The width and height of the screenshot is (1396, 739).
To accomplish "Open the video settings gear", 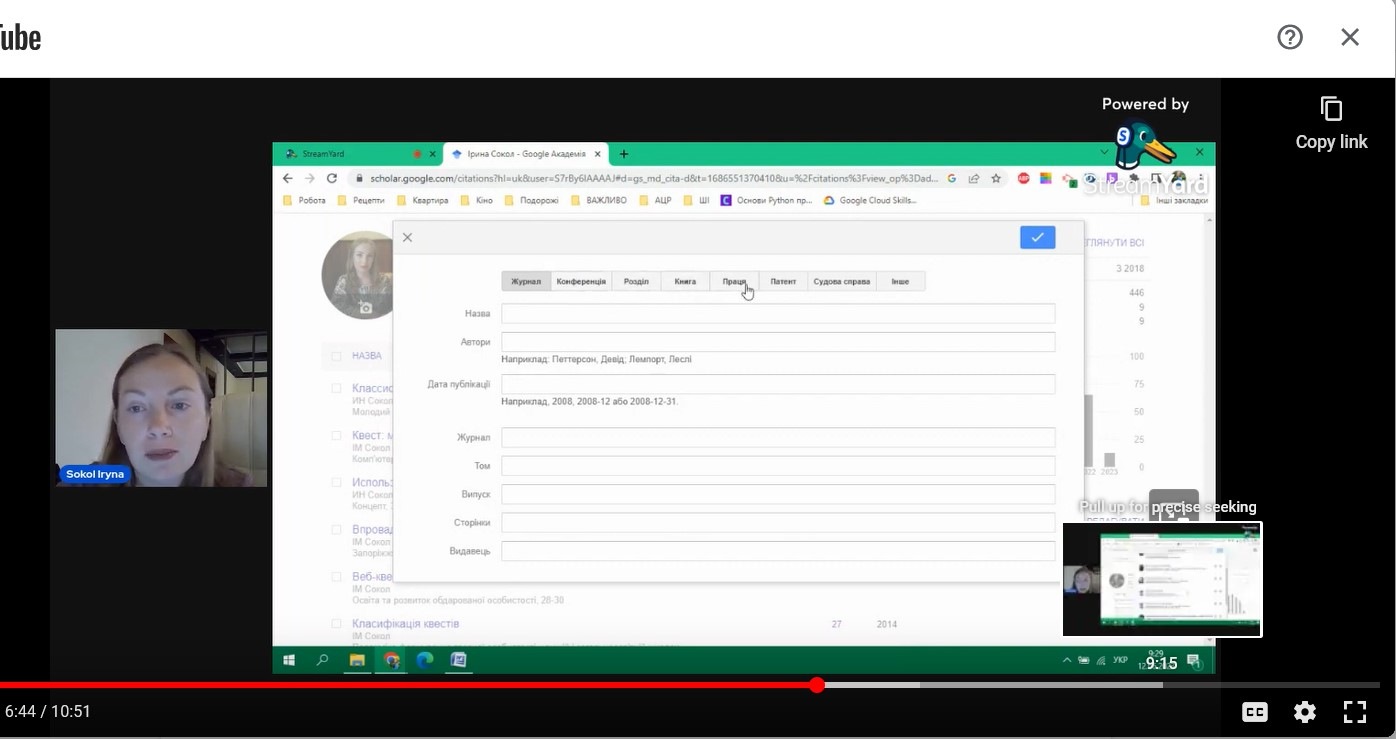I will [x=1304, y=712].
